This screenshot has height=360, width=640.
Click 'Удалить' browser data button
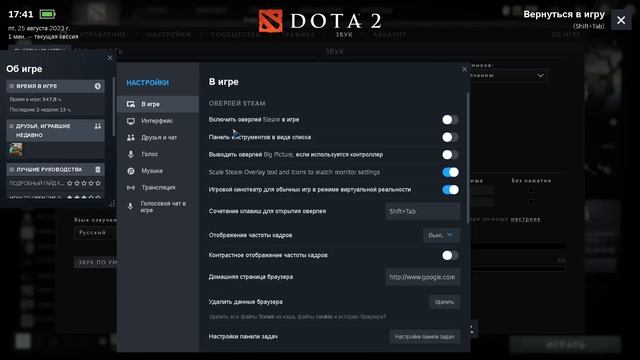(x=444, y=302)
